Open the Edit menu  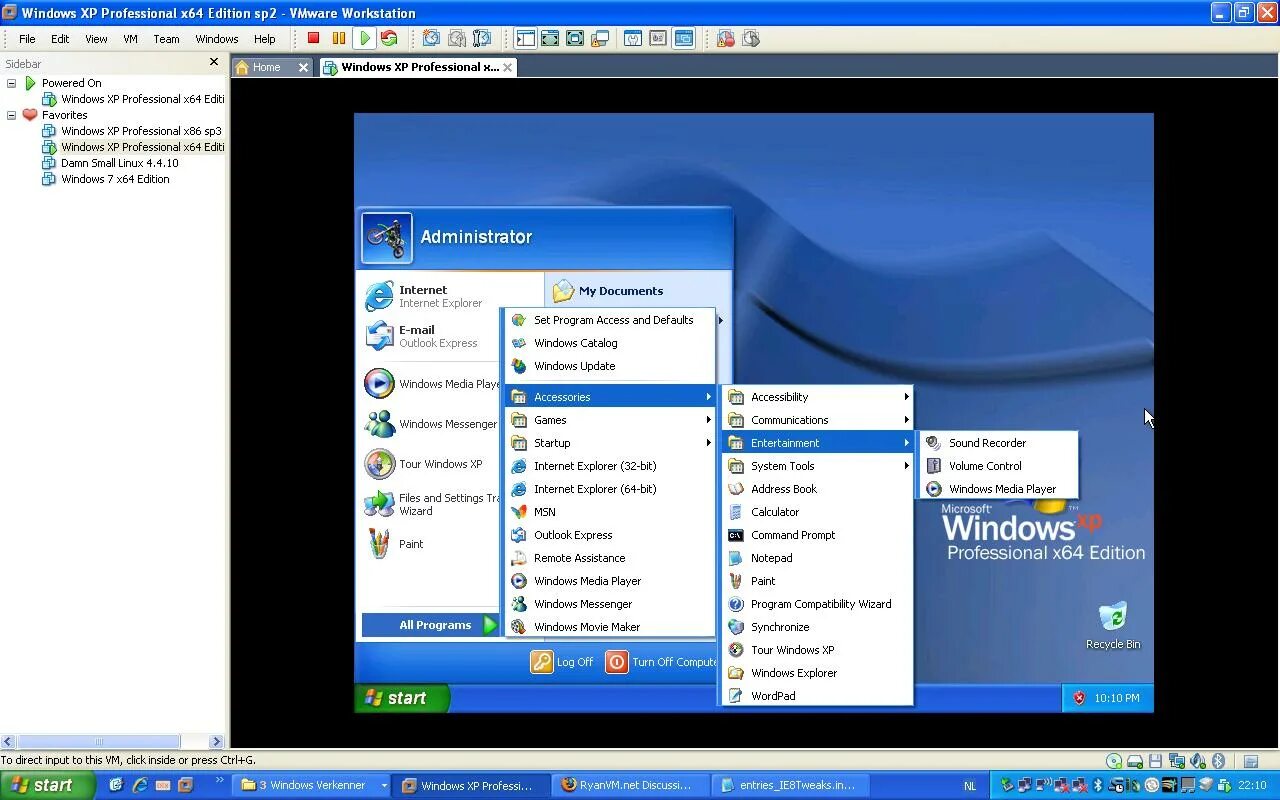click(x=60, y=39)
